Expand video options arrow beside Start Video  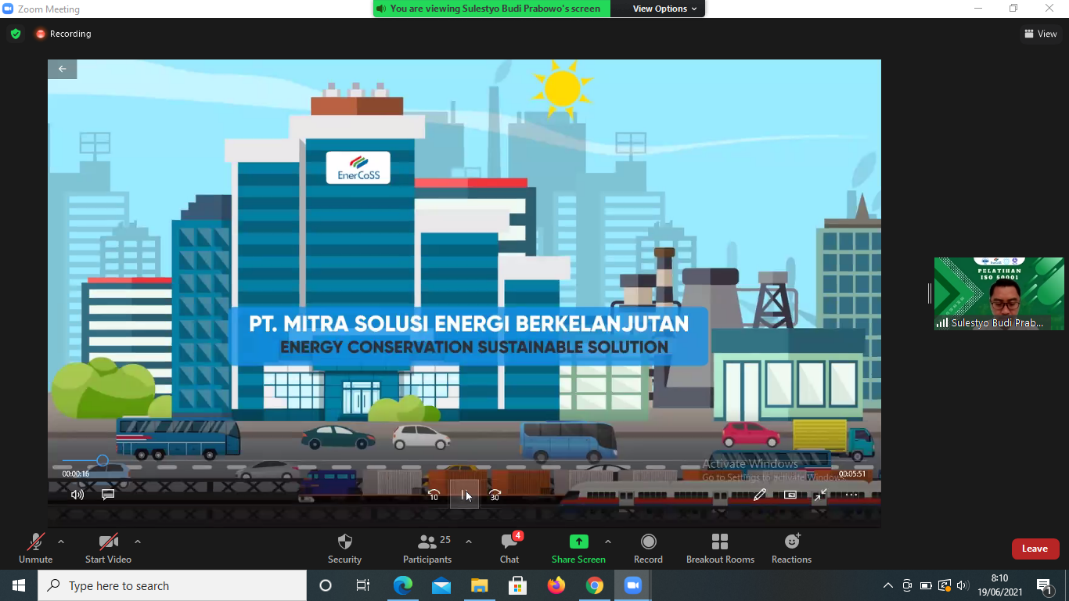138,542
